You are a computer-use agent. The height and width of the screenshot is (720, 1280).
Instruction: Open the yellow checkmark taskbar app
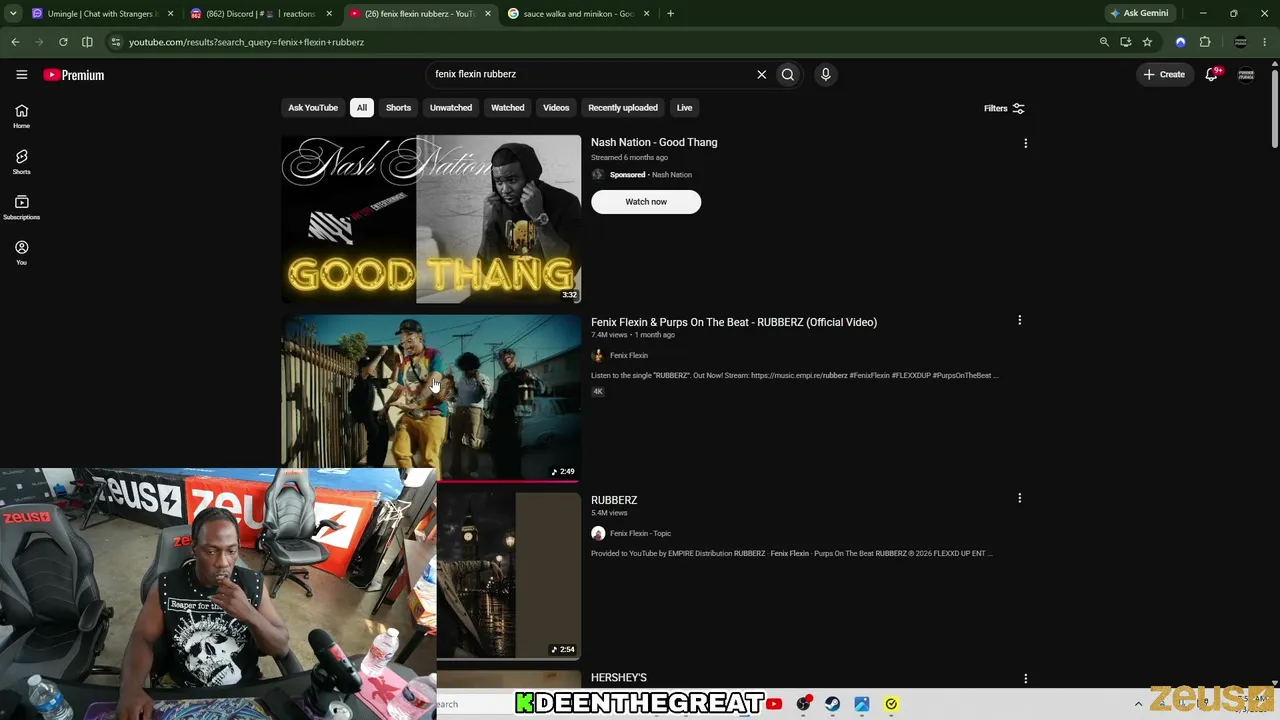click(x=891, y=704)
